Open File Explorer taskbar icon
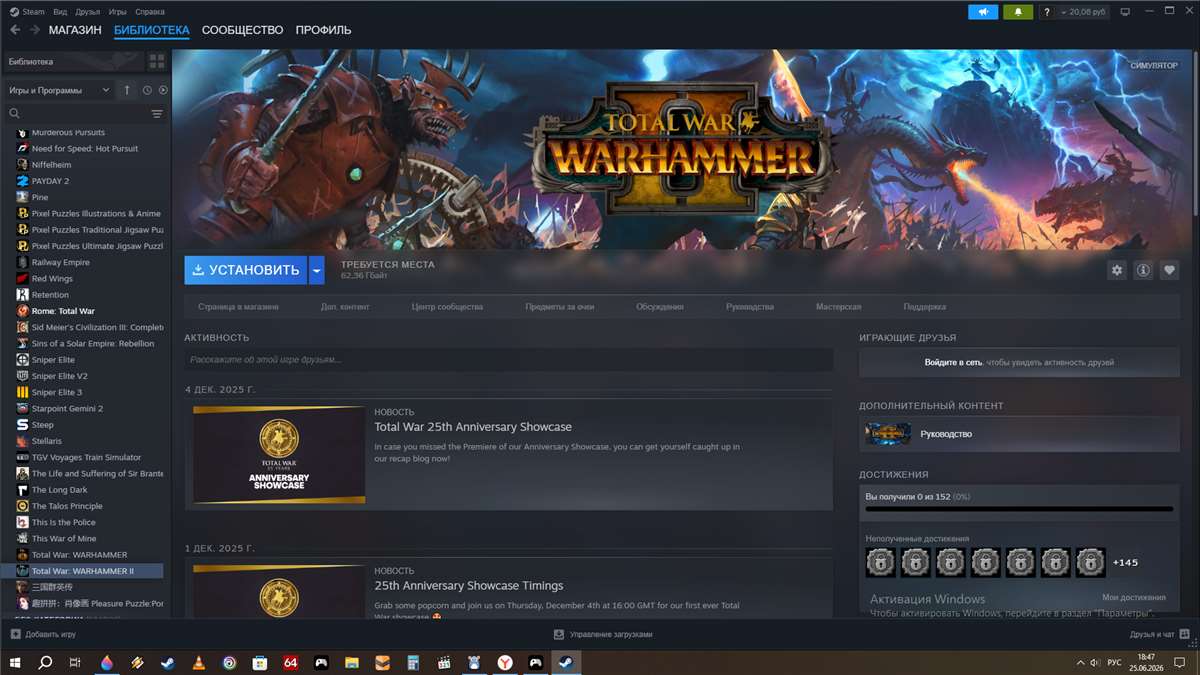This screenshot has width=1200, height=675. pos(351,662)
